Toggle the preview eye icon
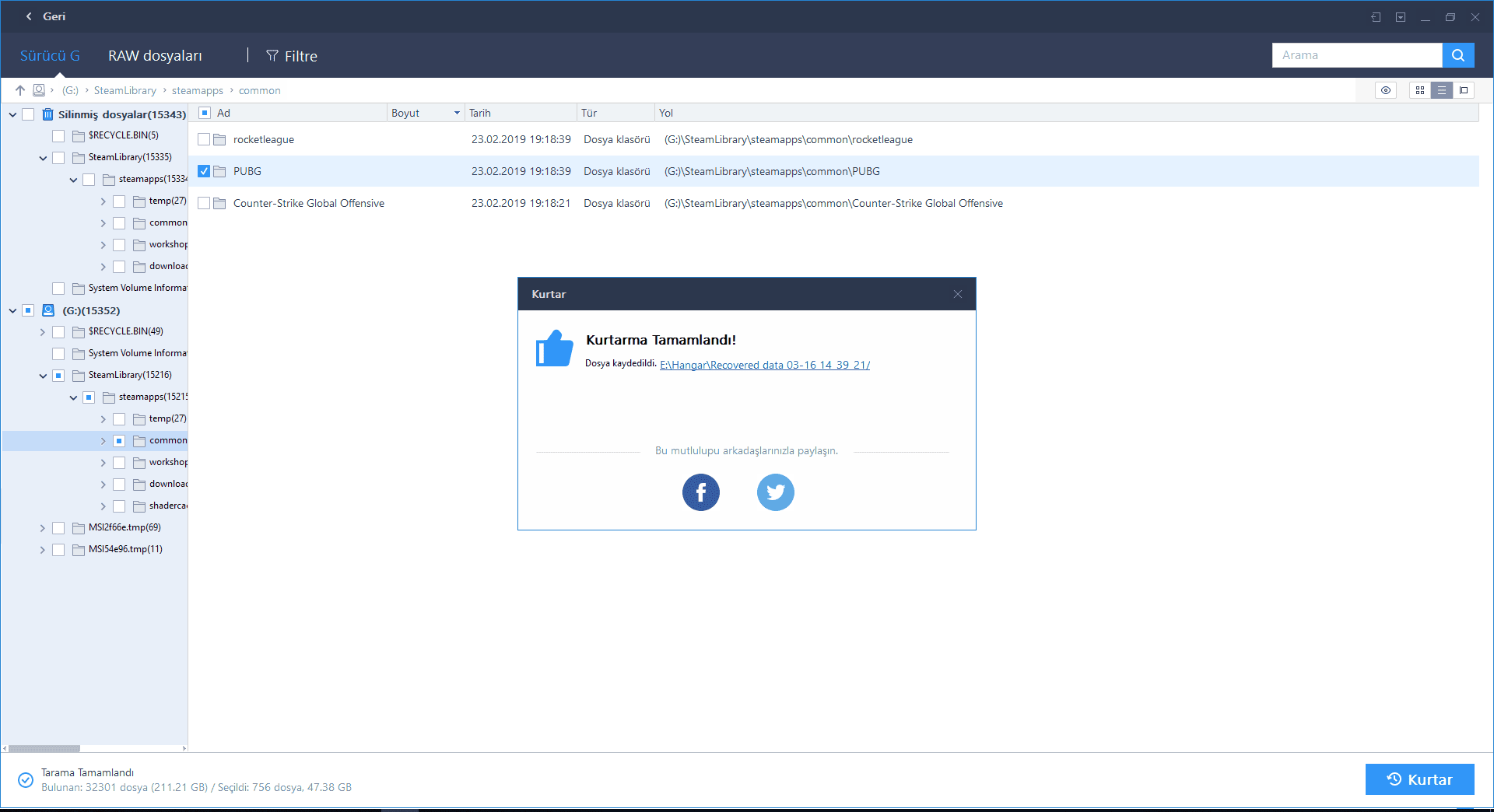This screenshot has width=1494, height=812. 1386,90
